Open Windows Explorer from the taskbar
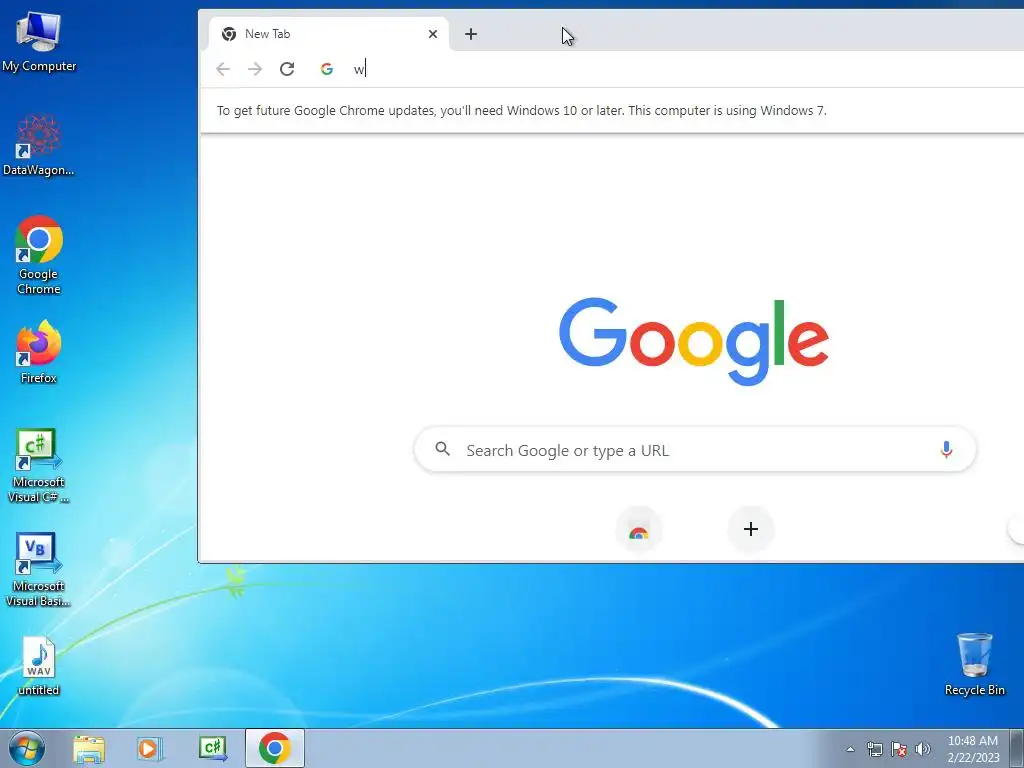Screen dimensions: 1024x768 (88, 748)
